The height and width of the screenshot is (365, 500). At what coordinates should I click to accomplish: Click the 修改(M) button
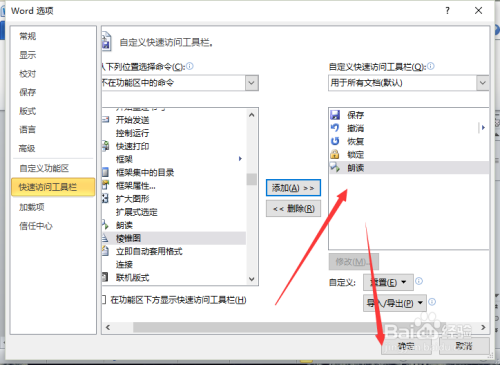[353, 262]
